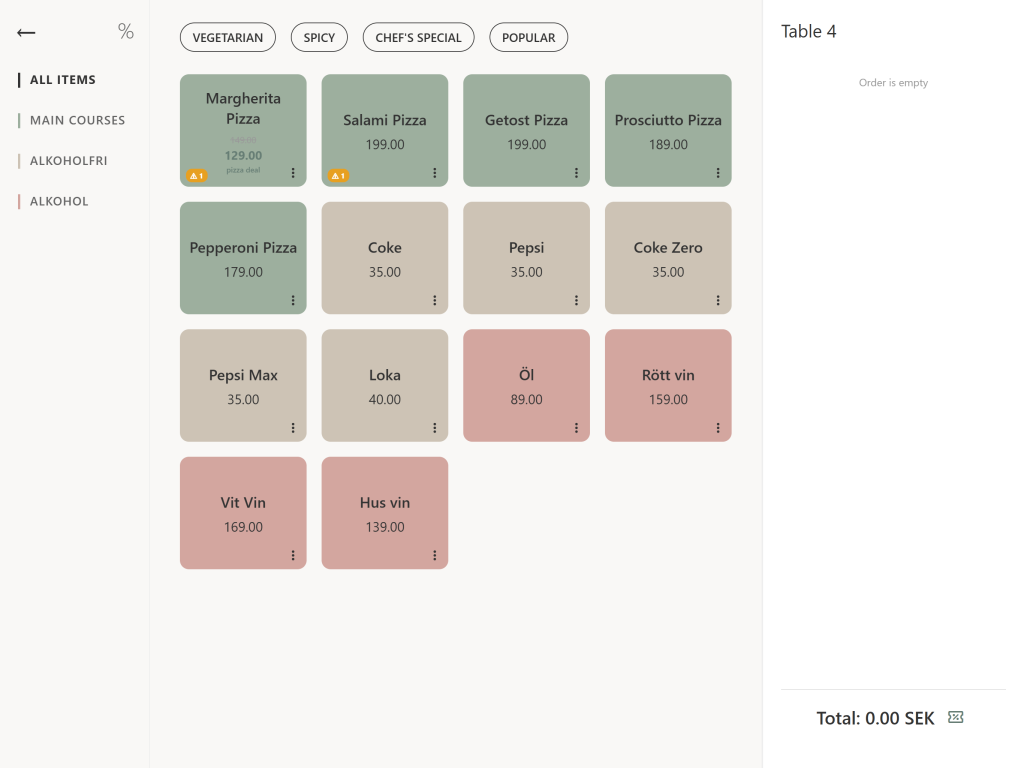Viewport: 1024px width, 768px height.
Task: Add Rött vin to the order
Action: [668, 385]
